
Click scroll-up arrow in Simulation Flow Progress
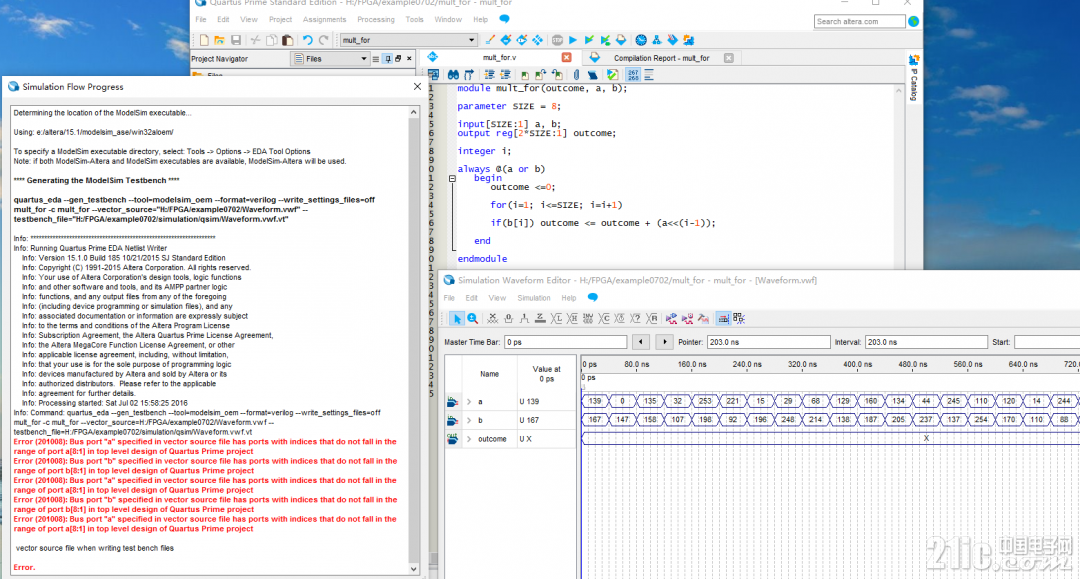click(x=413, y=112)
